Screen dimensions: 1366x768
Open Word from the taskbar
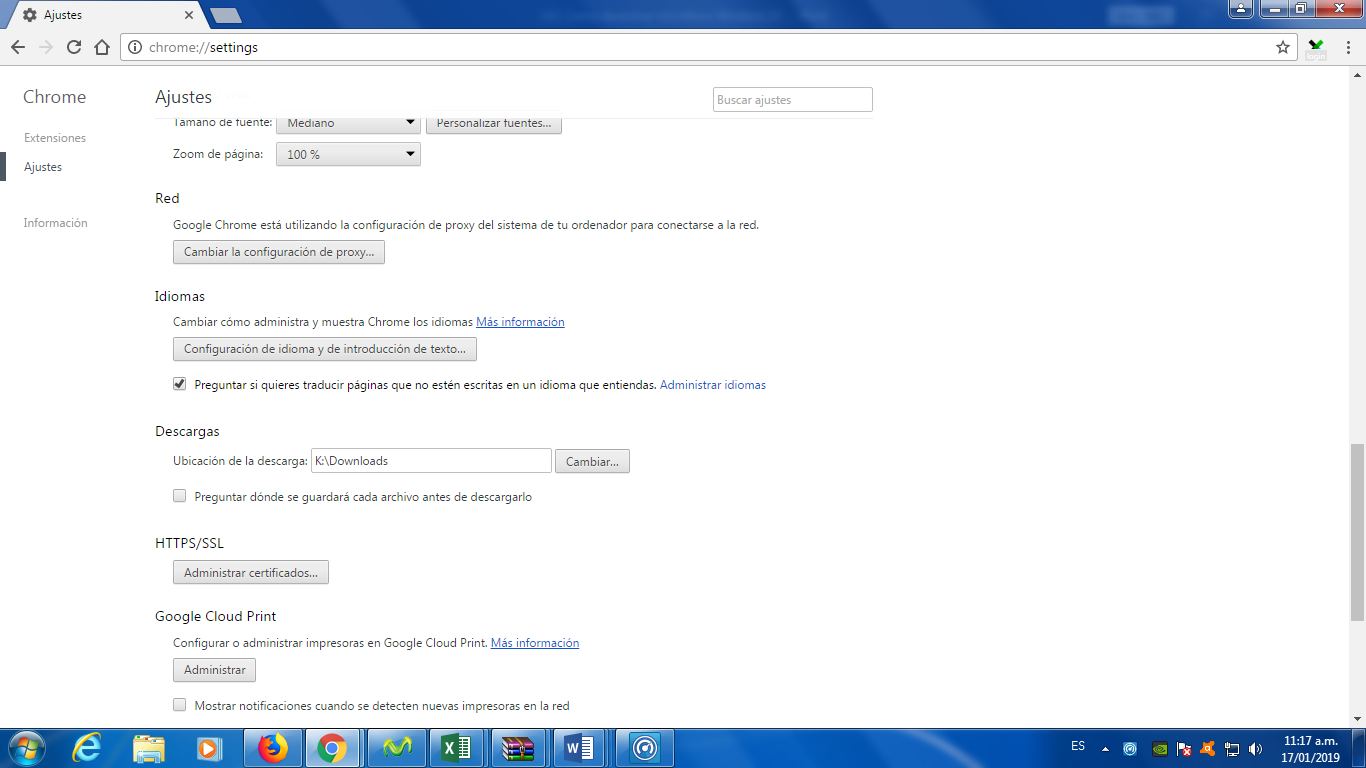[581, 748]
